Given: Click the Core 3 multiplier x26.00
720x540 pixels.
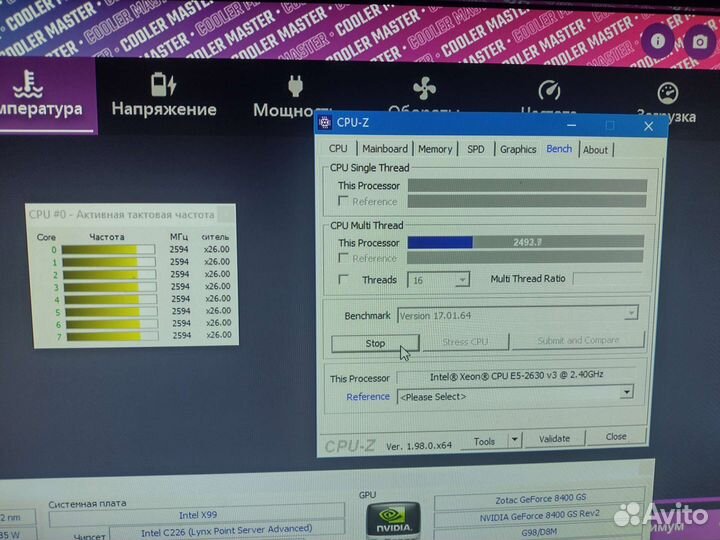Looking at the screenshot, I should pyautogui.click(x=217, y=286).
